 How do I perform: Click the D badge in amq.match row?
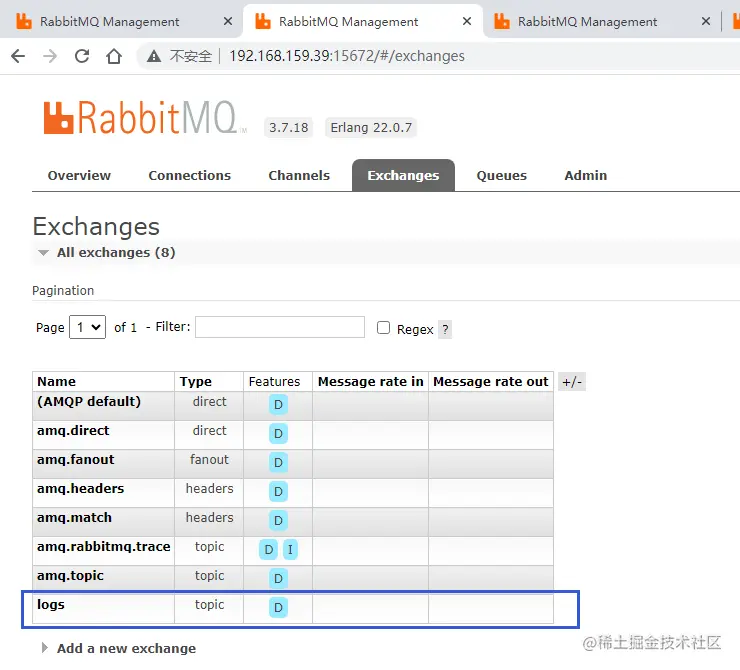(278, 520)
